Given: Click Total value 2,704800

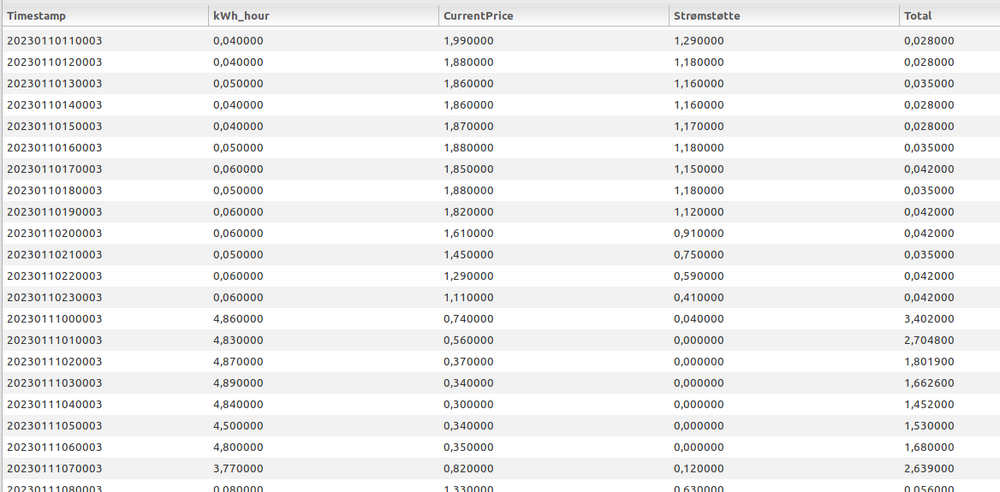Looking at the screenshot, I should pyautogui.click(x=928, y=340).
